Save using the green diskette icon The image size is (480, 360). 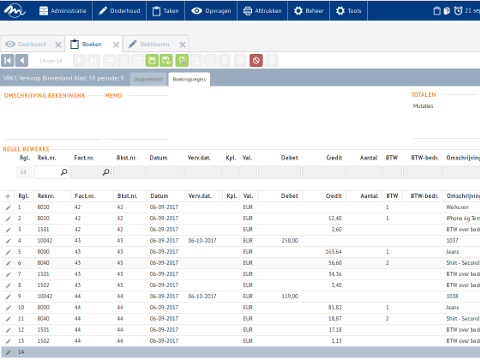(x=152, y=61)
